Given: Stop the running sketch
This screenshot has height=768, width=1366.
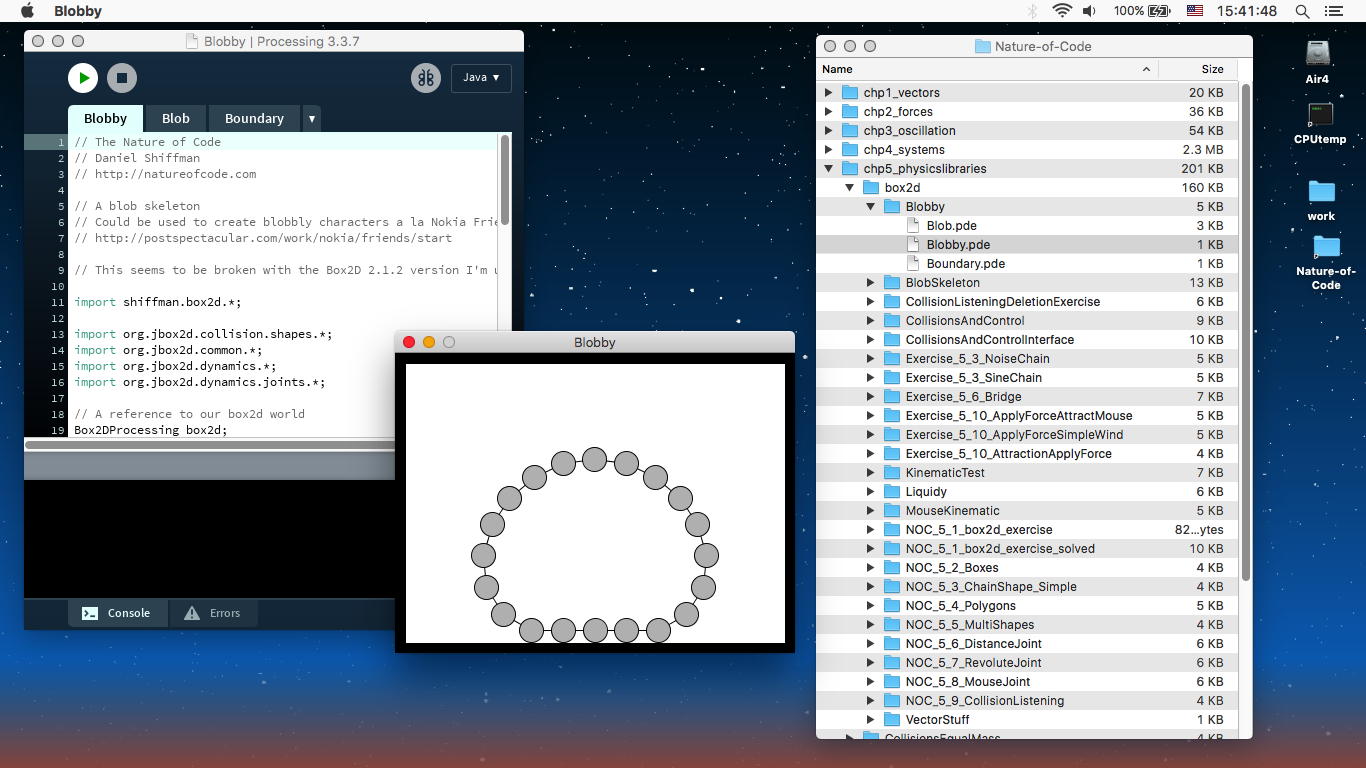Looking at the screenshot, I should (122, 78).
